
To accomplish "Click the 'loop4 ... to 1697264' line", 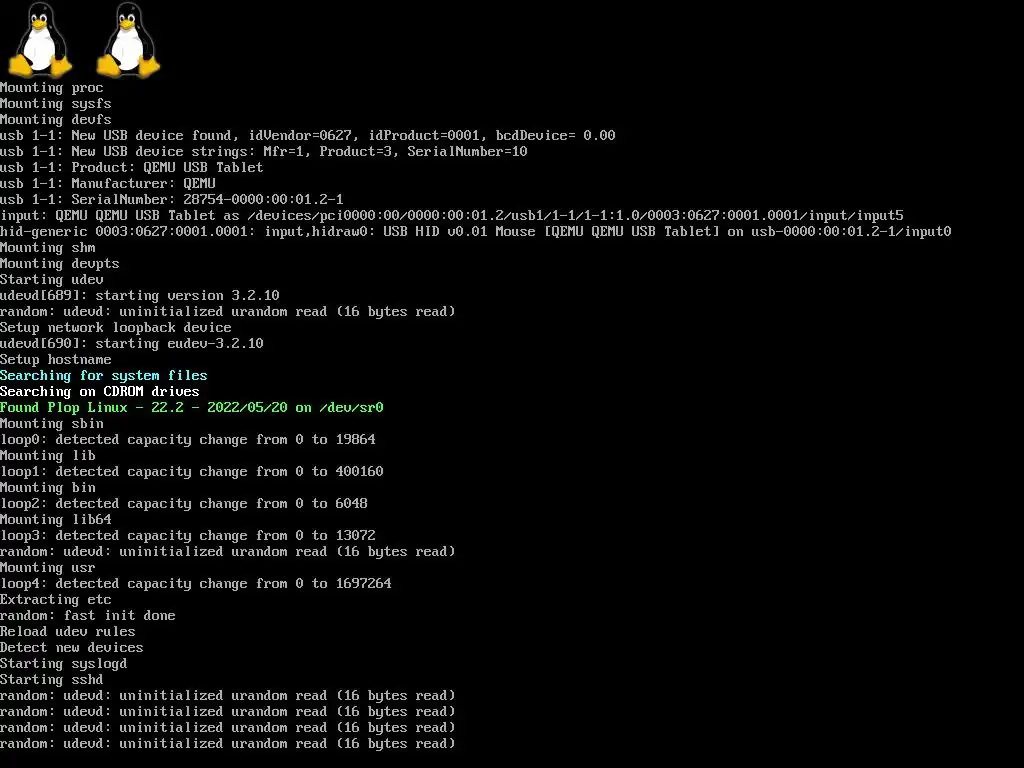I will [196, 584].
